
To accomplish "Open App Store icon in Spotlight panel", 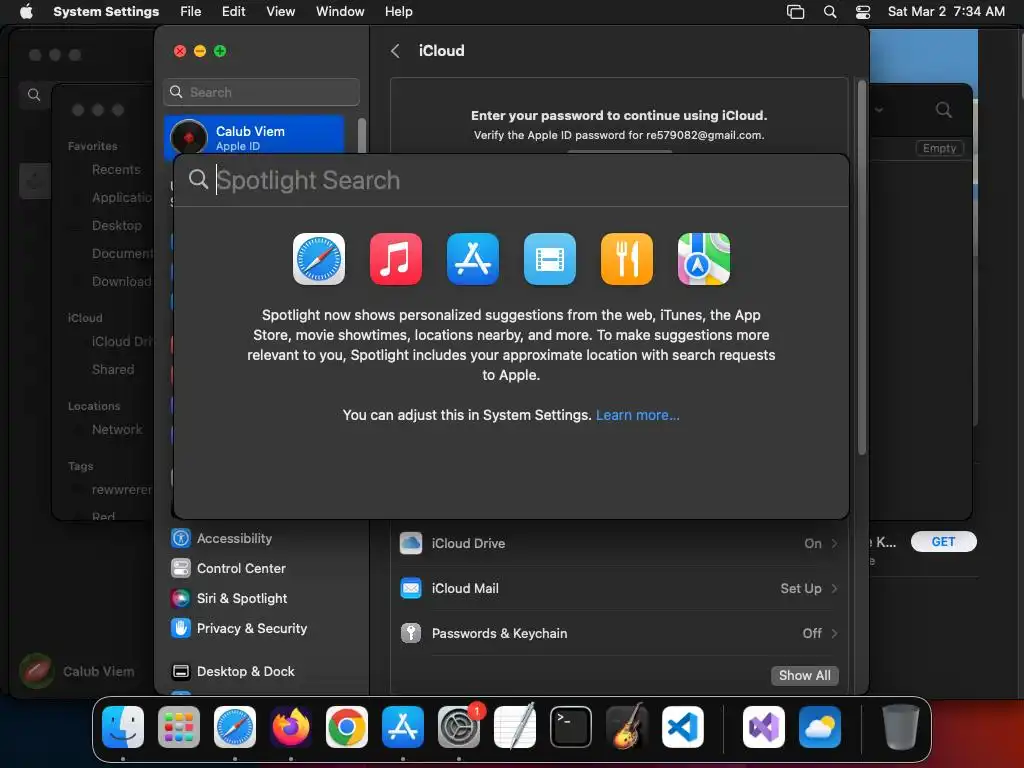I will [x=473, y=259].
